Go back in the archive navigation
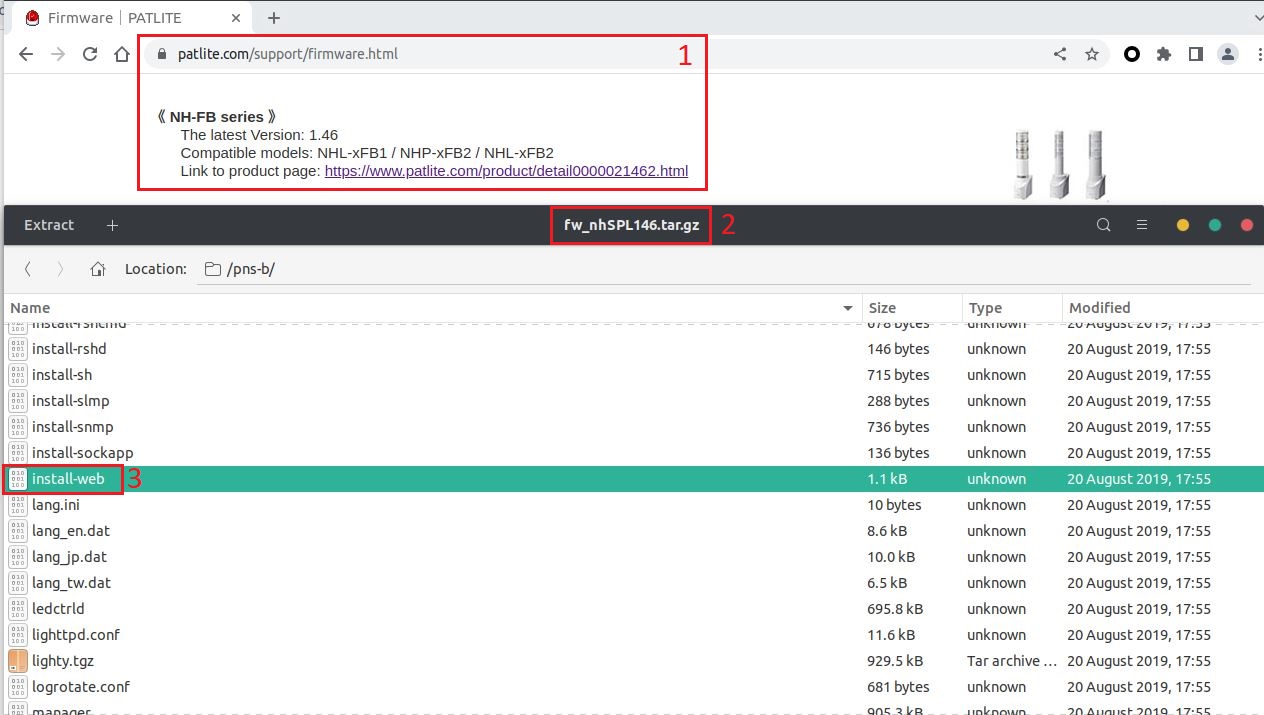The width and height of the screenshot is (1264, 715). (28, 269)
